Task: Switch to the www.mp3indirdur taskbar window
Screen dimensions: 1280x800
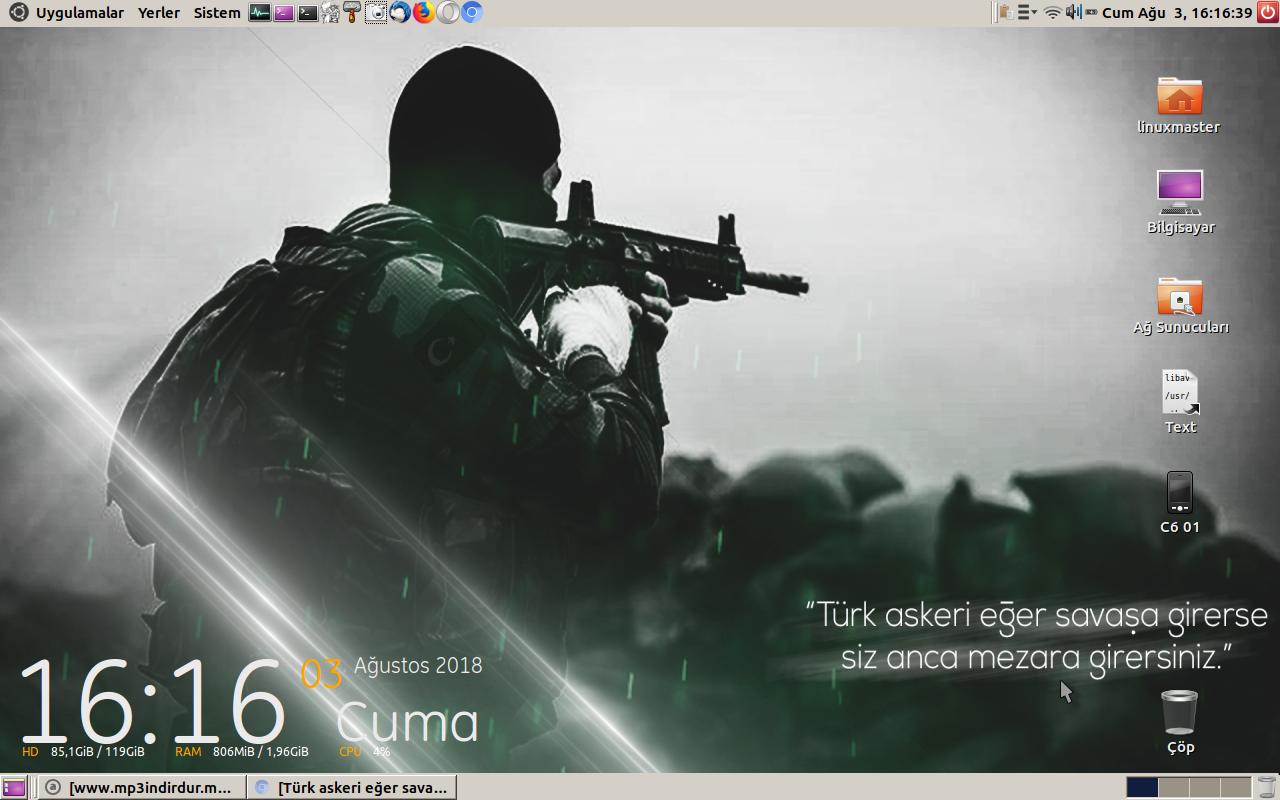Action: point(141,787)
